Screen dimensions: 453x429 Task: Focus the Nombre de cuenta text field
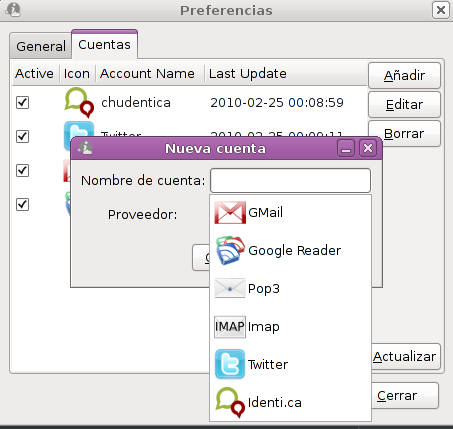(x=290, y=180)
